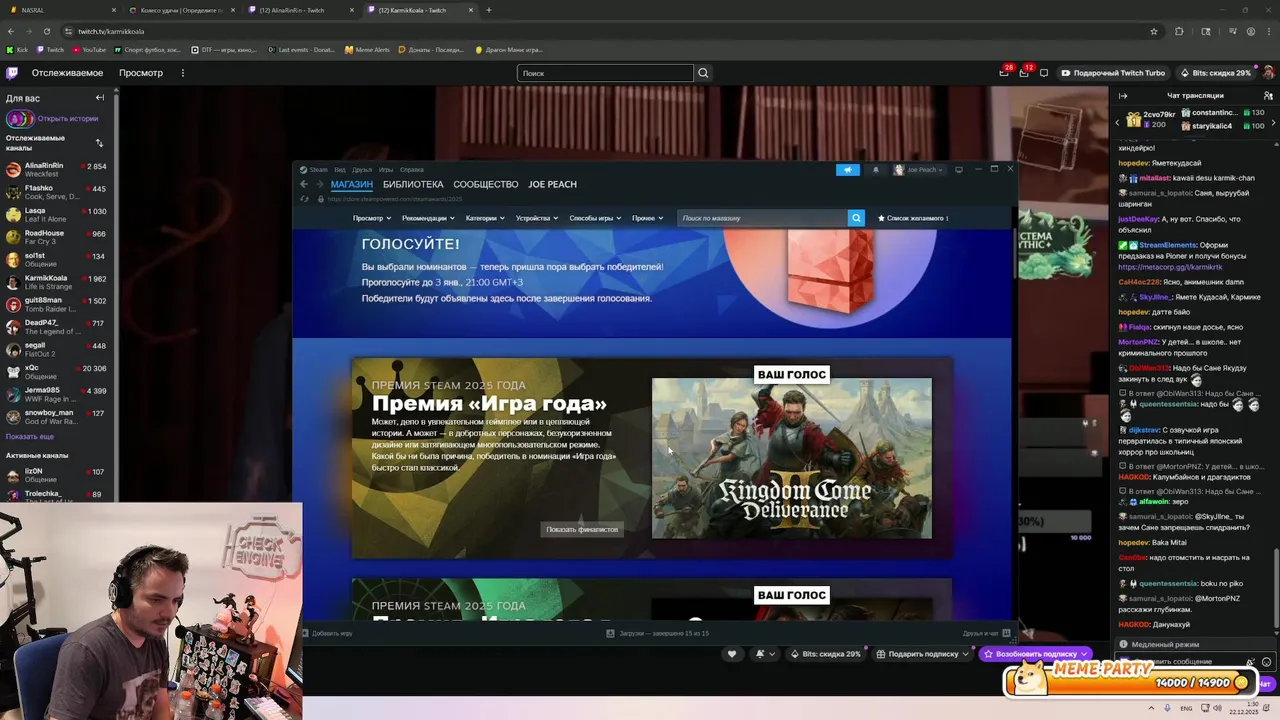Open chat community users icon
This screenshot has height=720, width=1280.
pos(1268,96)
